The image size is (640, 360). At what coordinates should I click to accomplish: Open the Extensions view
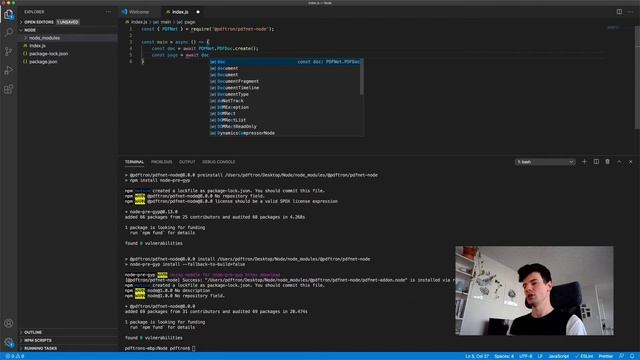[9, 89]
